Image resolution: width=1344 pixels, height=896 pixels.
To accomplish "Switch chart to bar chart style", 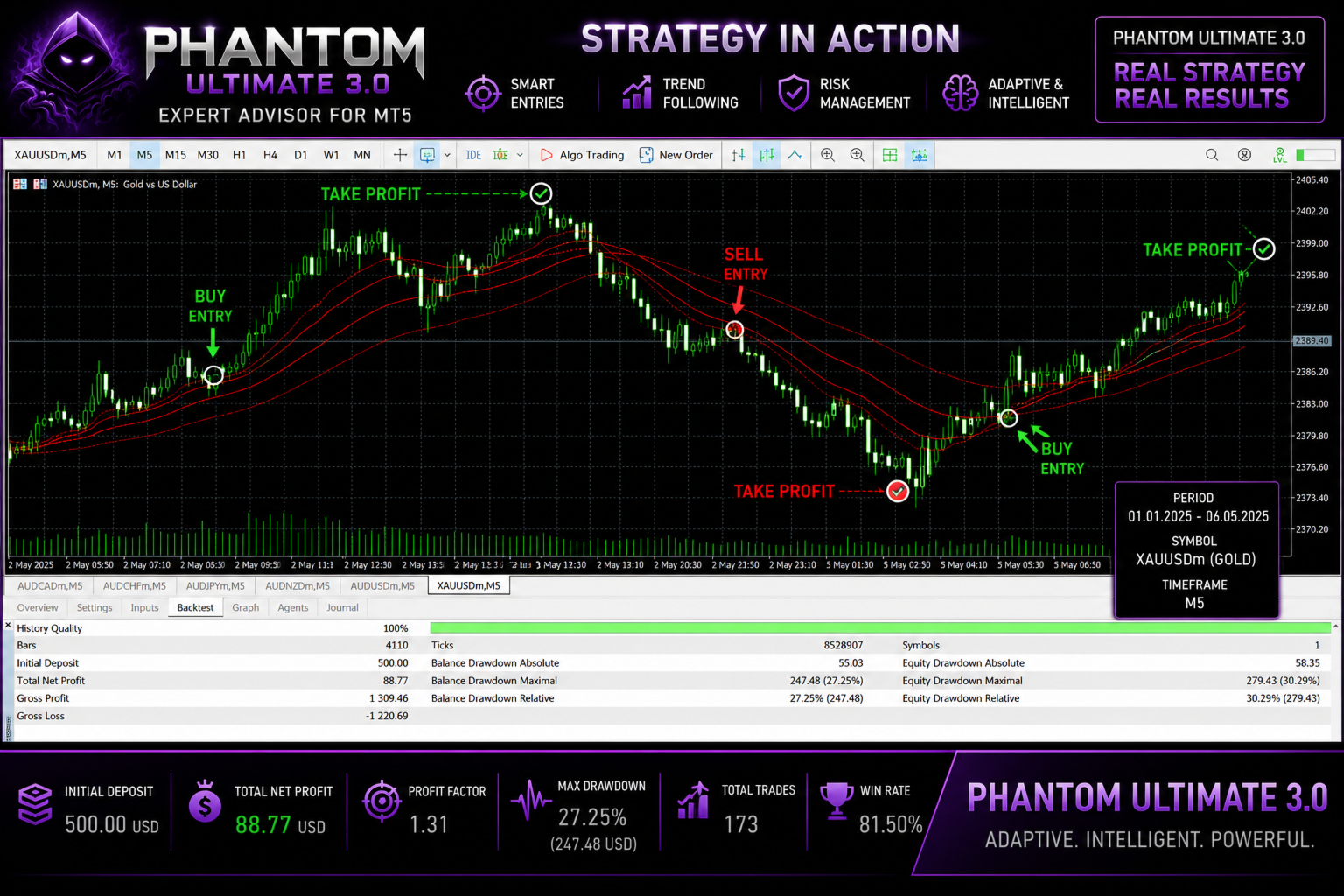I will coord(738,155).
